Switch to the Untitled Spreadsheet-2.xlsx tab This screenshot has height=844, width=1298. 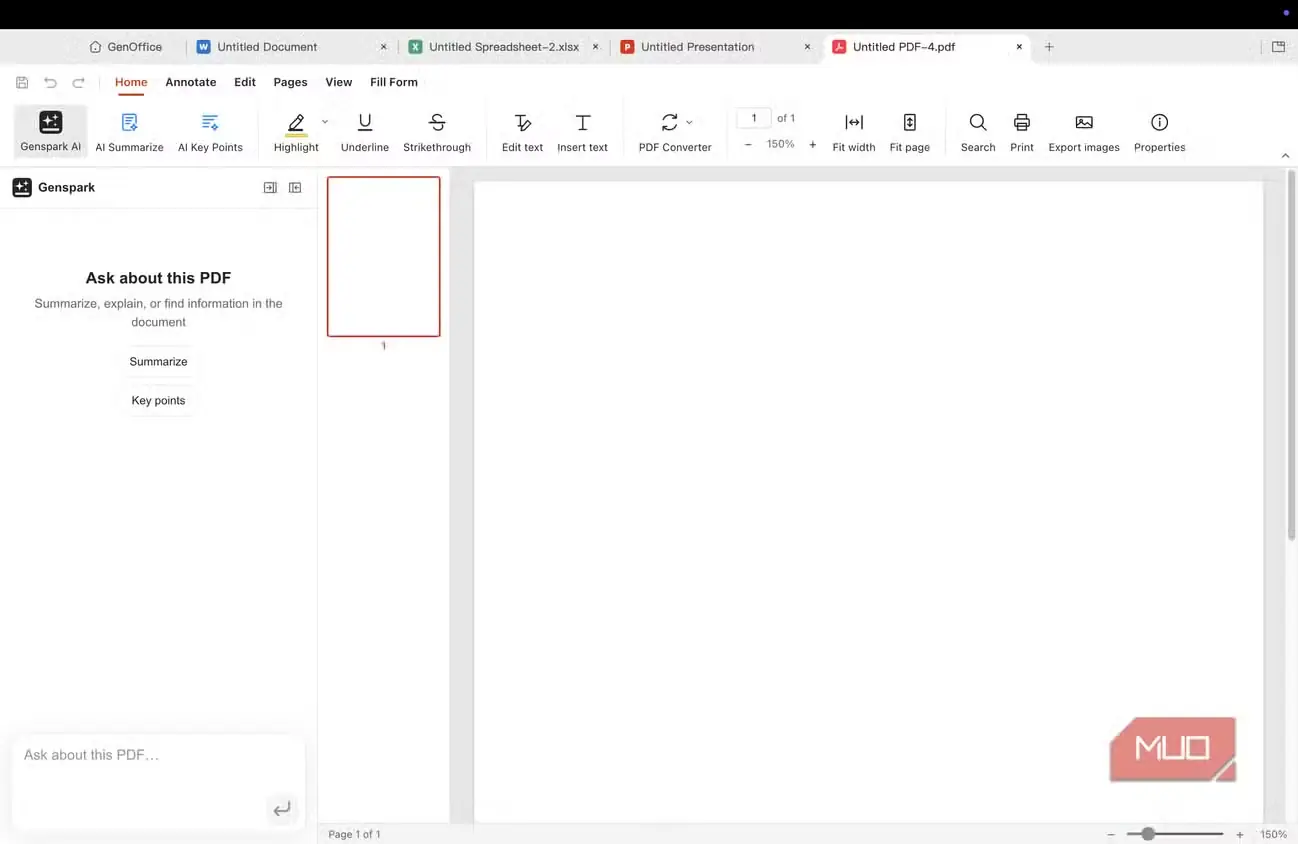[x=504, y=47]
